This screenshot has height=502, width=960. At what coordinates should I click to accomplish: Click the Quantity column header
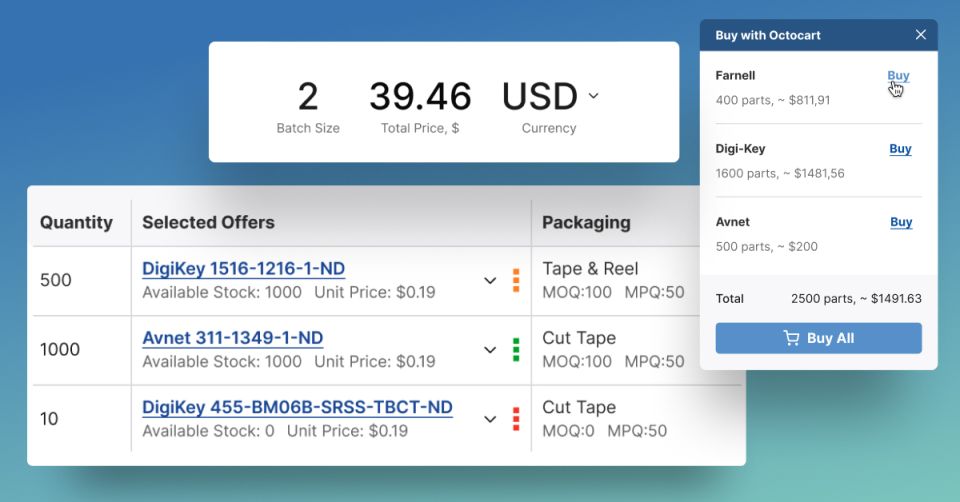point(76,222)
